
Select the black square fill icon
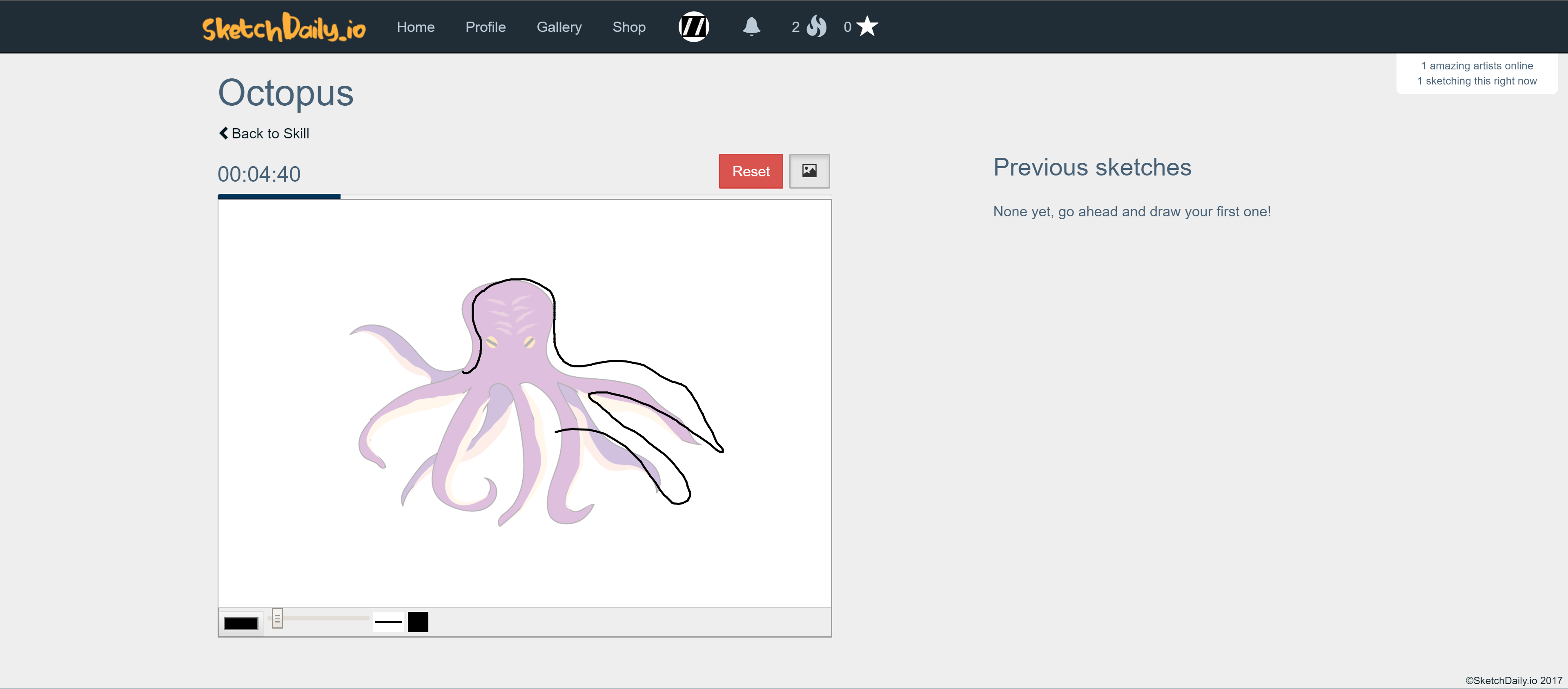tap(418, 622)
